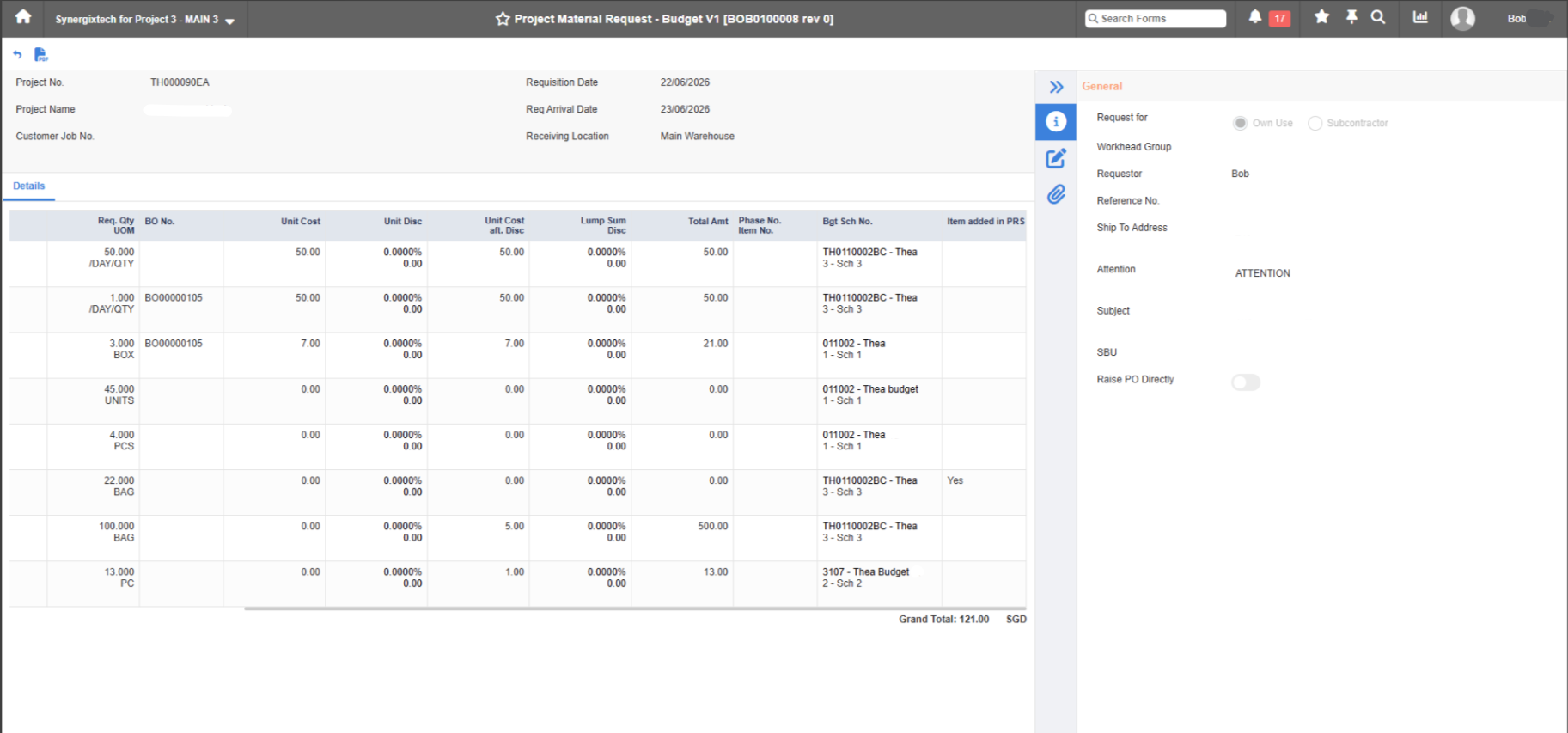
Task: Click total amount 21.00
Action: click(x=715, y=343)
